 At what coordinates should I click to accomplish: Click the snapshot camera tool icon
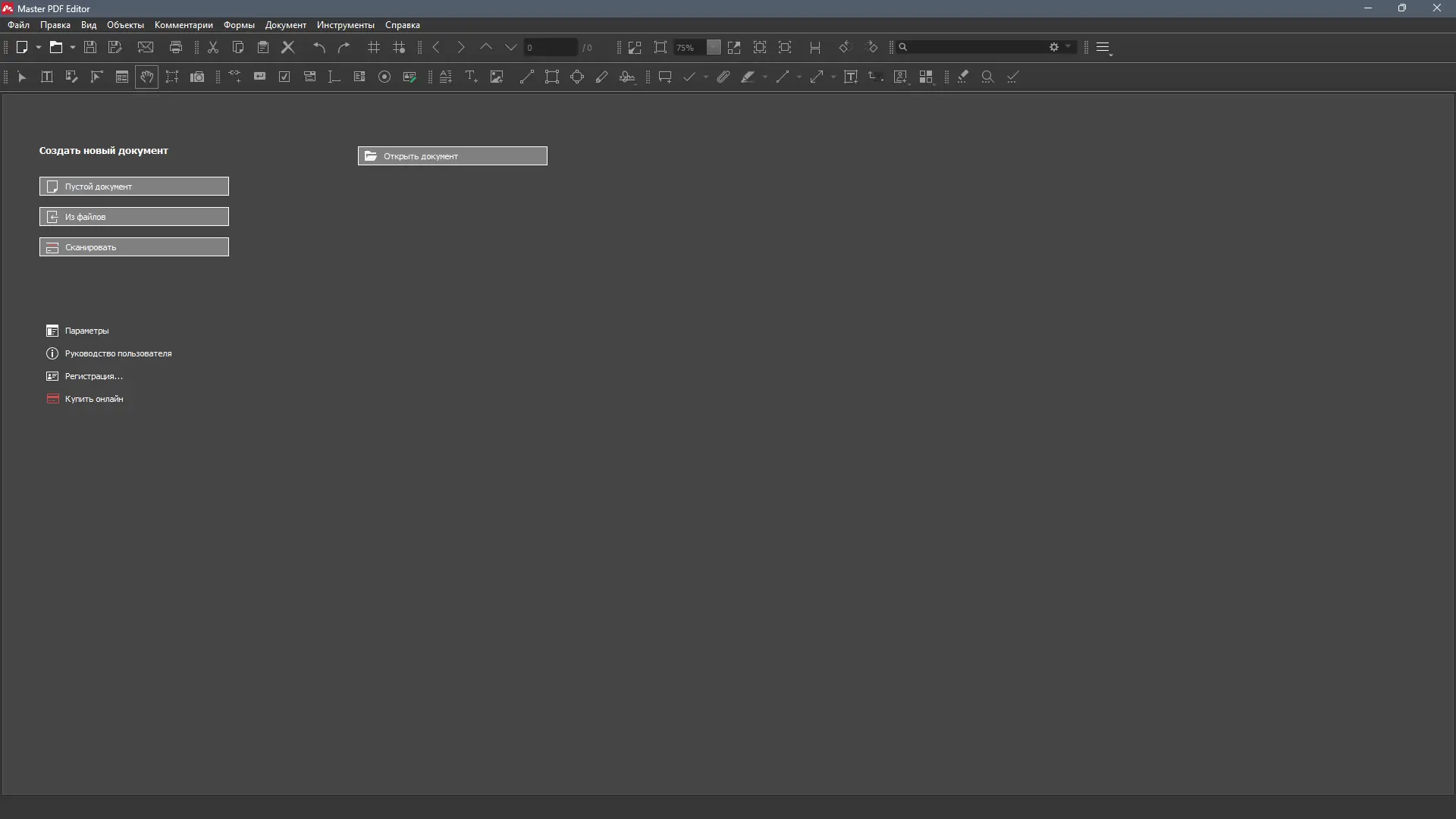197,77
